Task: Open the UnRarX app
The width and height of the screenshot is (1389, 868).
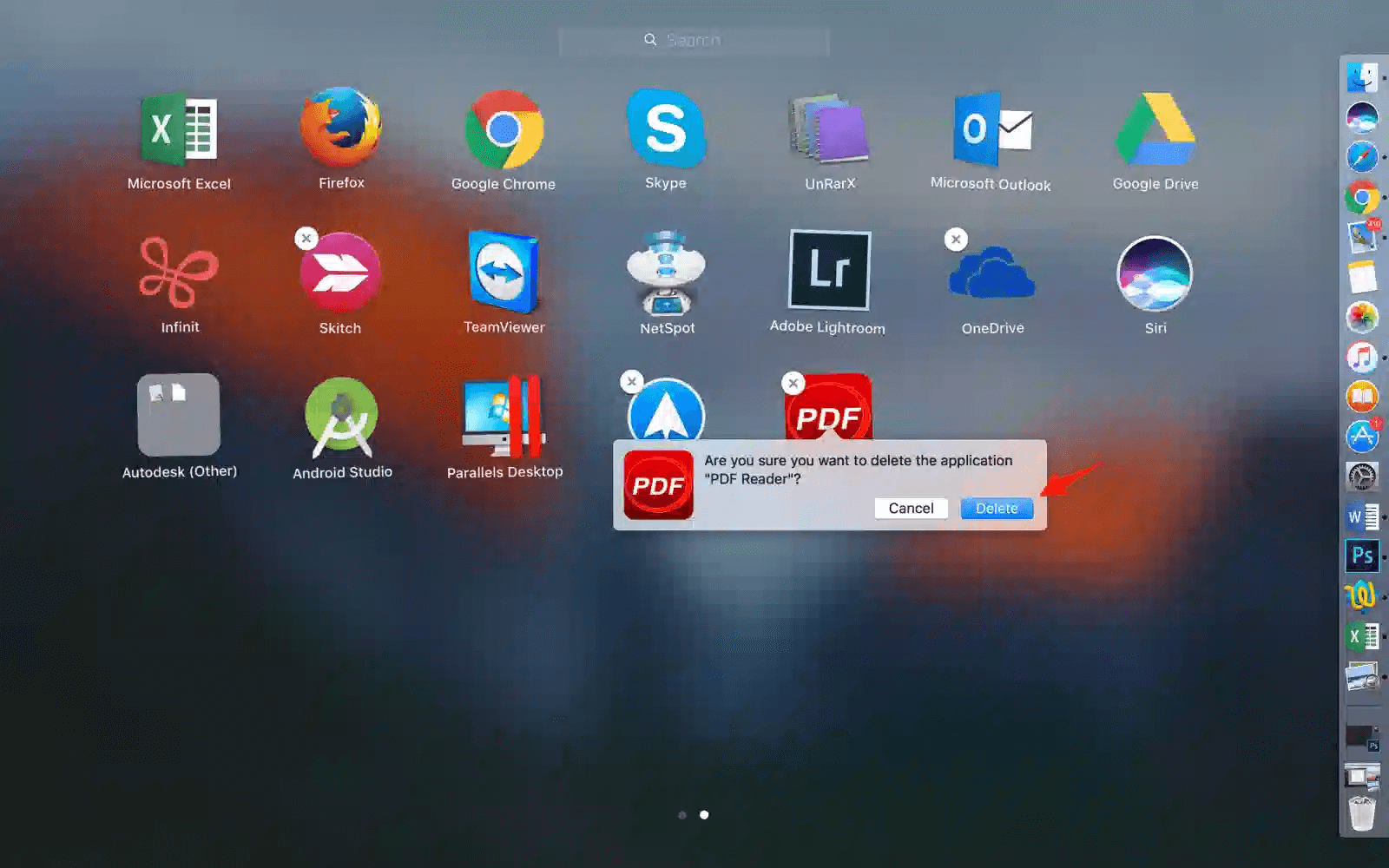Action: [x=829, y=128]
